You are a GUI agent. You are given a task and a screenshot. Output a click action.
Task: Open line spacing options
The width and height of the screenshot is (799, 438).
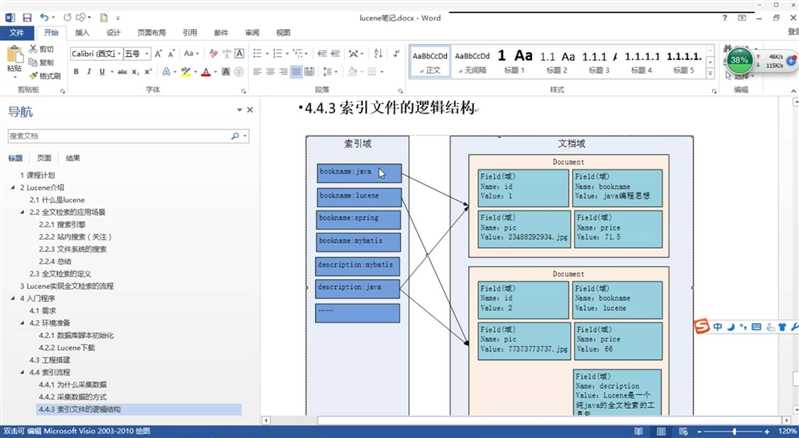pyautogui.click(x=328, y=72)
